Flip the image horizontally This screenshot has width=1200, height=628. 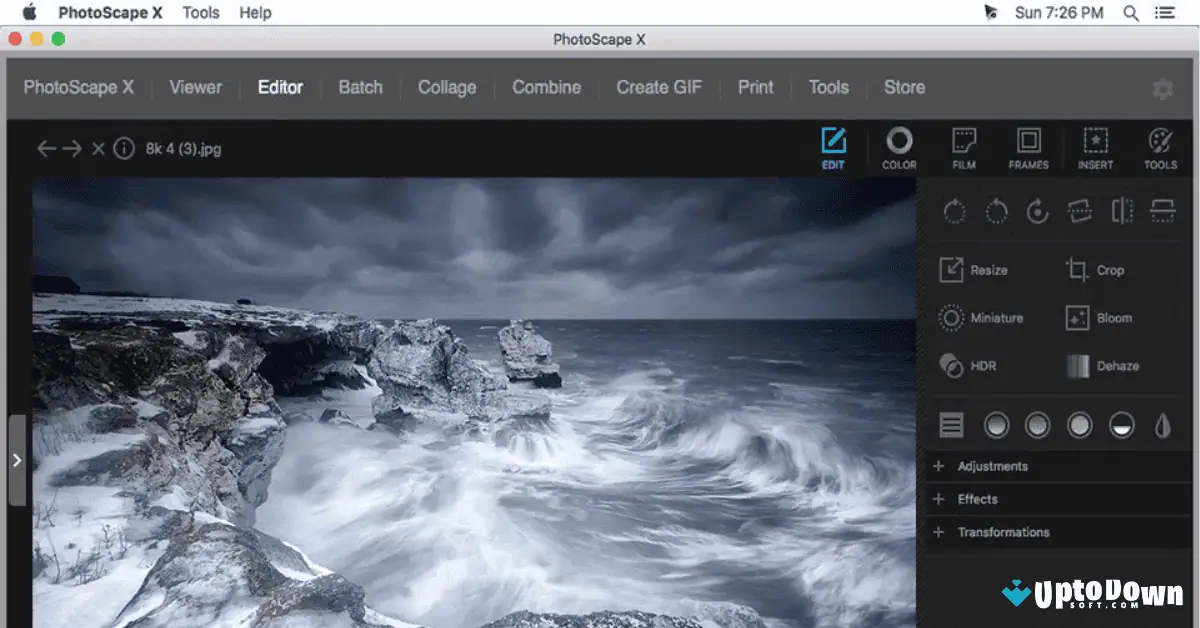[1121, 212]
